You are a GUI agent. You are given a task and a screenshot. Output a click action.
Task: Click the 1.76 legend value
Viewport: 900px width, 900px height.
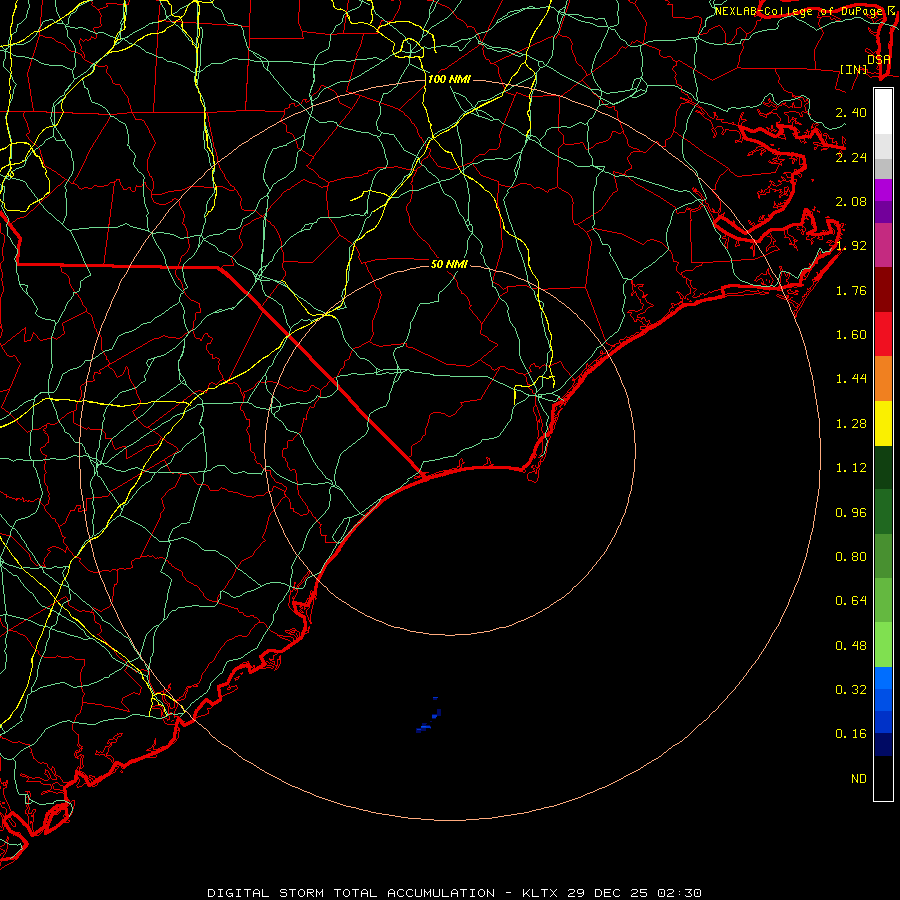click(851, 290)
